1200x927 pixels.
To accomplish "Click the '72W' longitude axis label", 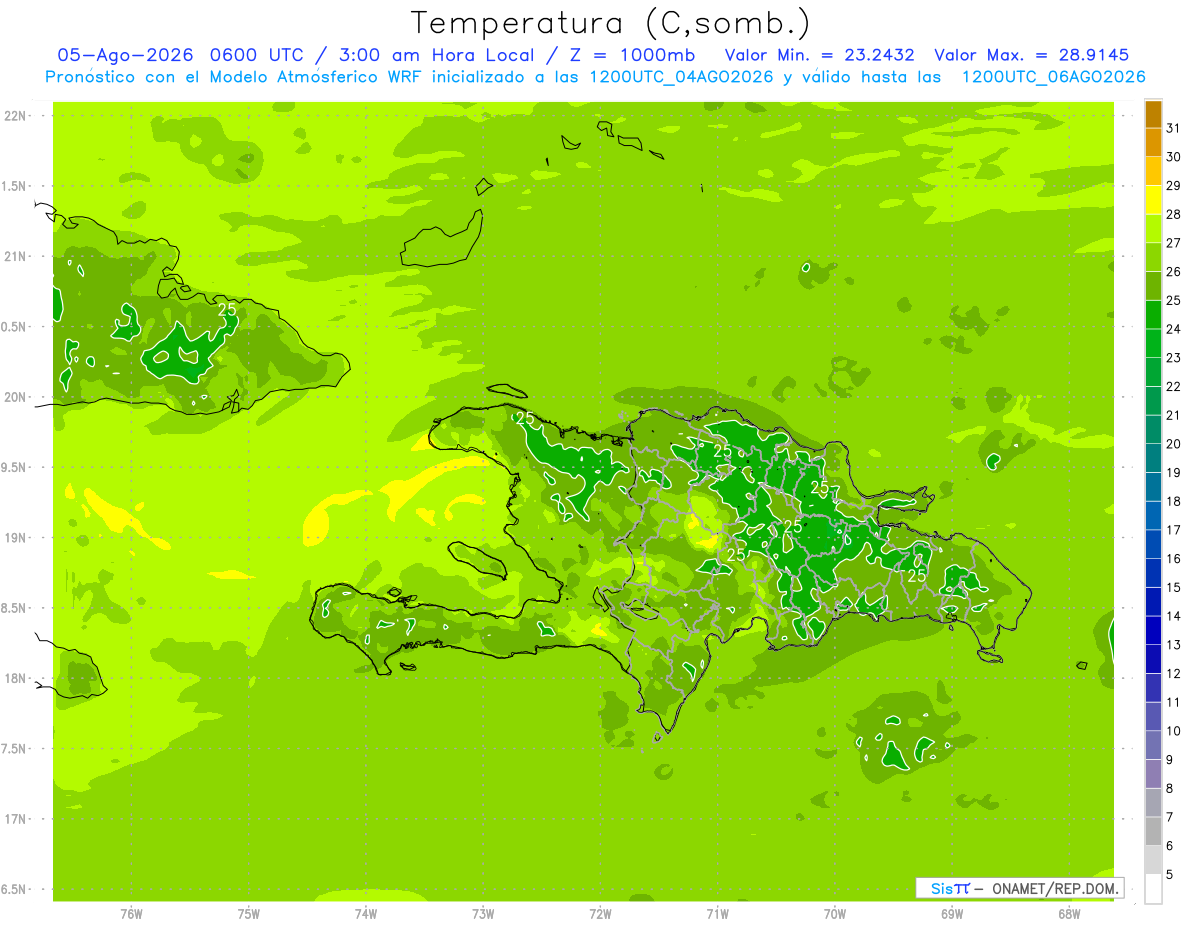I will point(600,914).
